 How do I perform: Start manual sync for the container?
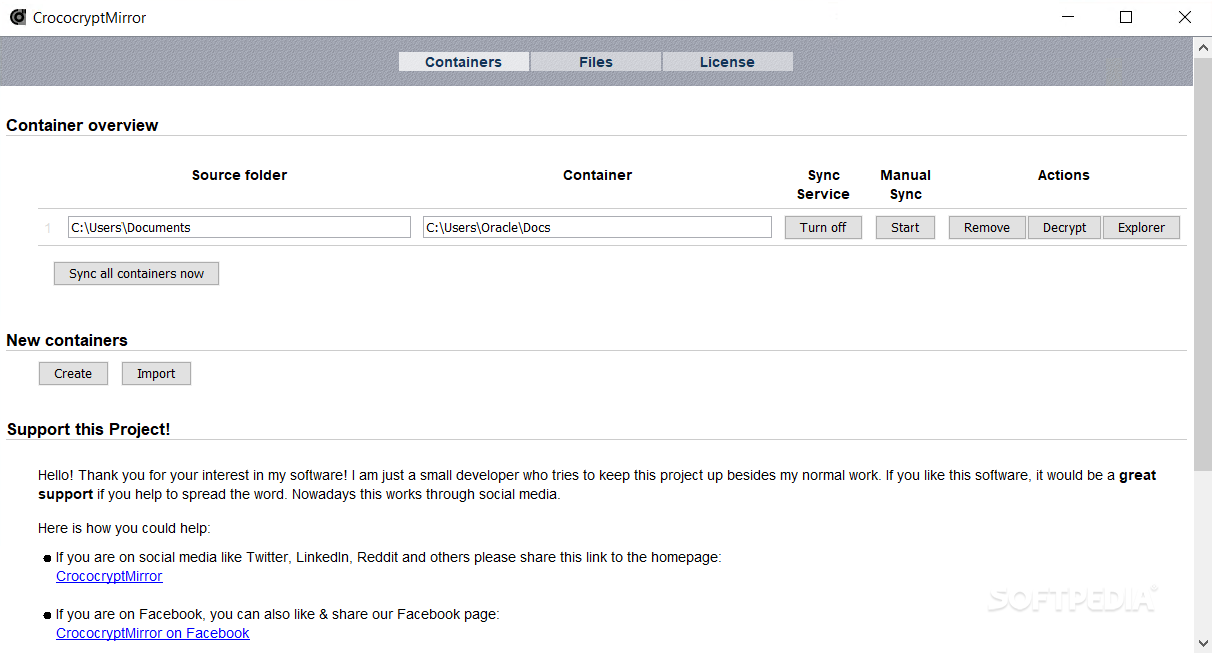[x=905, y=227]
